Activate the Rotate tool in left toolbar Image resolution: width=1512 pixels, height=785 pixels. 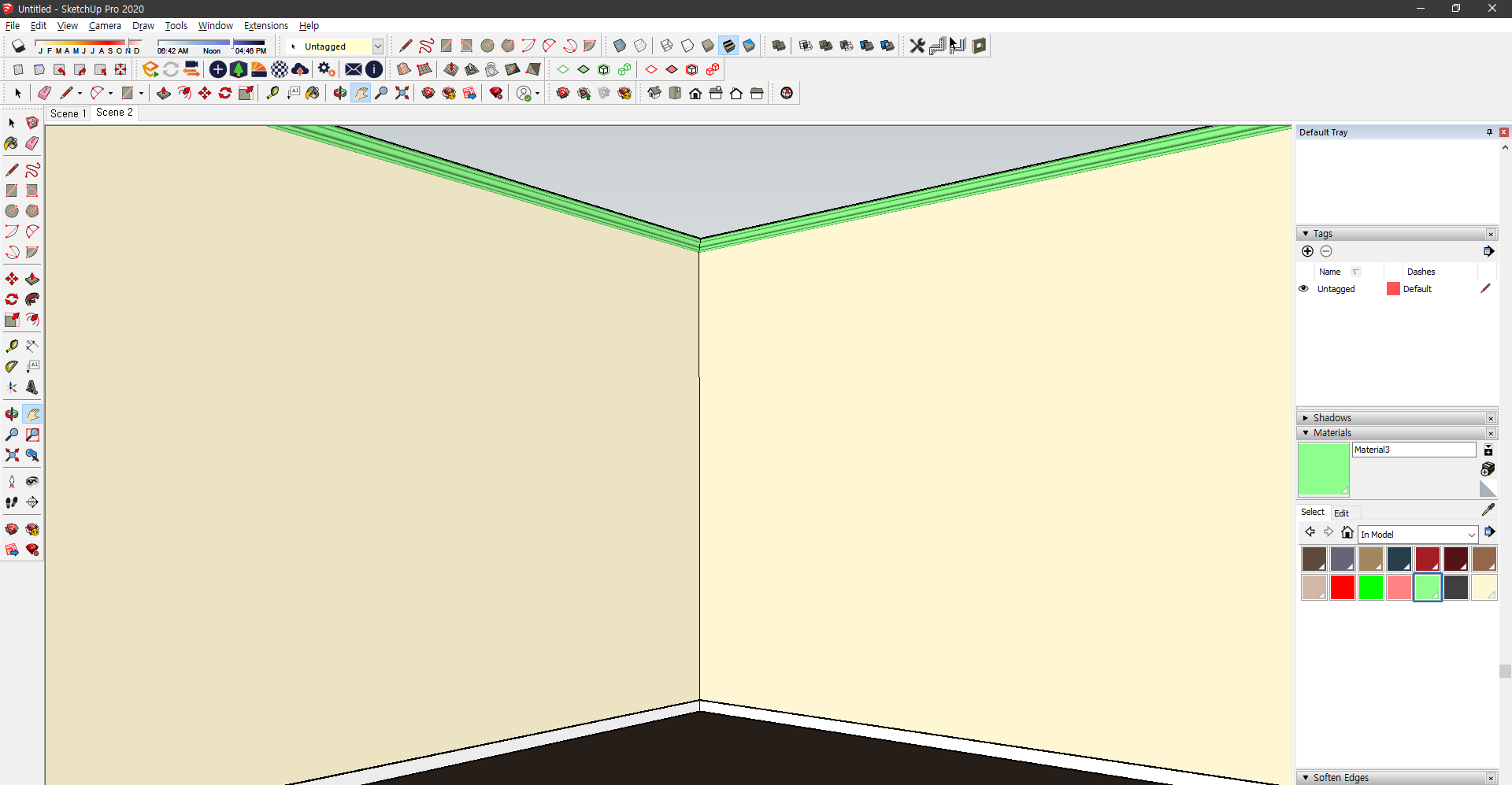pyautogui.click(x=12, y=299)
